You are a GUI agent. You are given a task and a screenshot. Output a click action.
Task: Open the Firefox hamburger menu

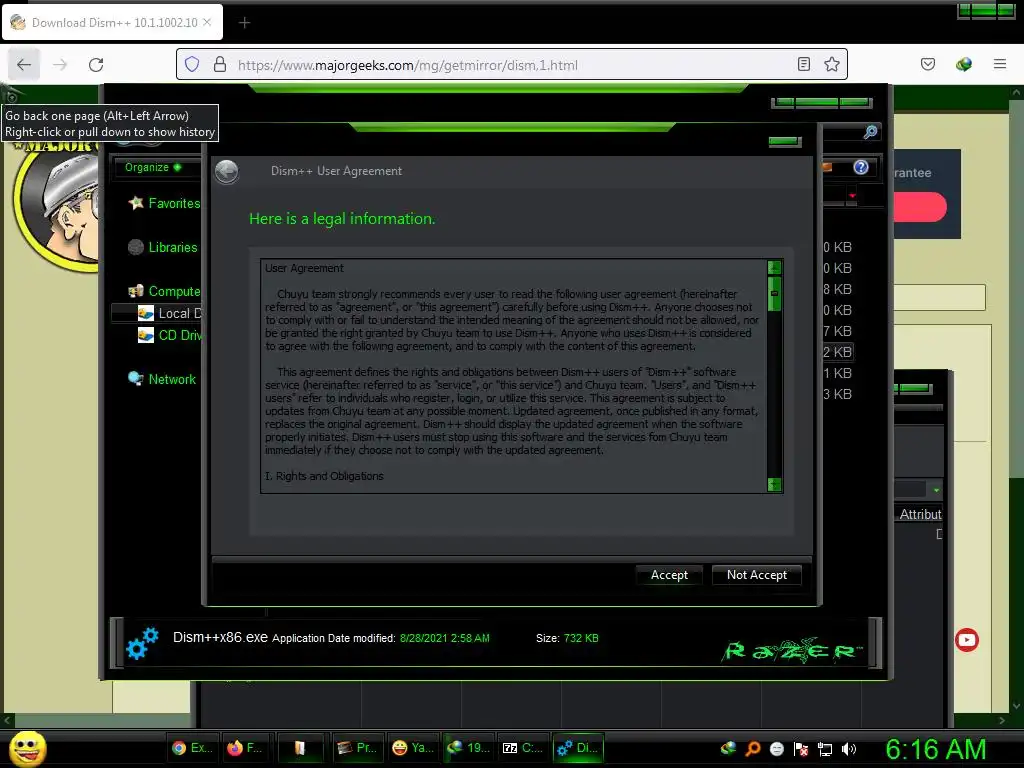click(x=1000, y=64)
